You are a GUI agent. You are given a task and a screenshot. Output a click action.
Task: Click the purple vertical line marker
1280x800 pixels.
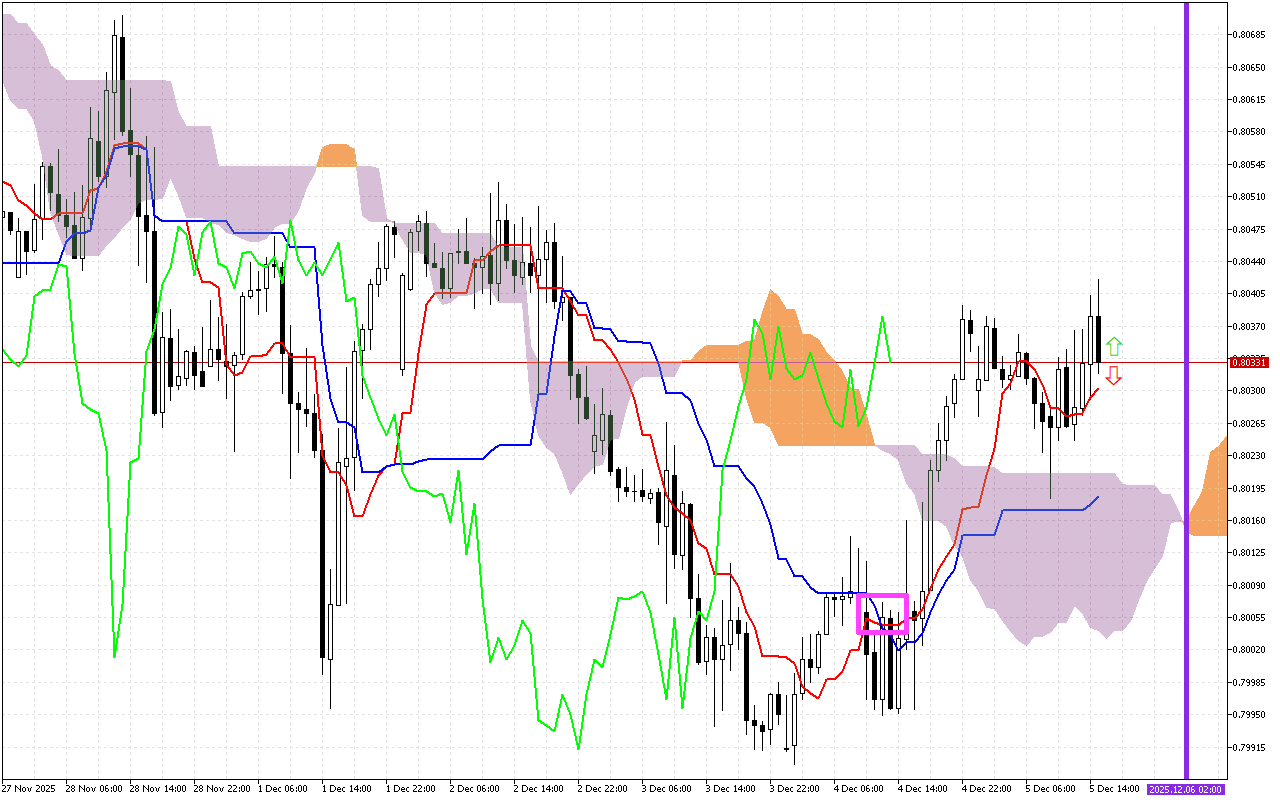[x=1186, y=400]
